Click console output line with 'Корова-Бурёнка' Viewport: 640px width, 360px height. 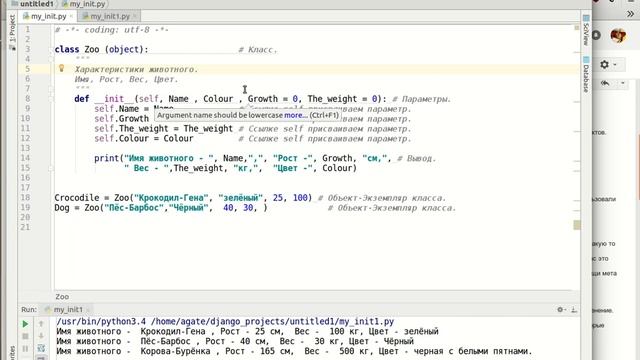[294, 351]
